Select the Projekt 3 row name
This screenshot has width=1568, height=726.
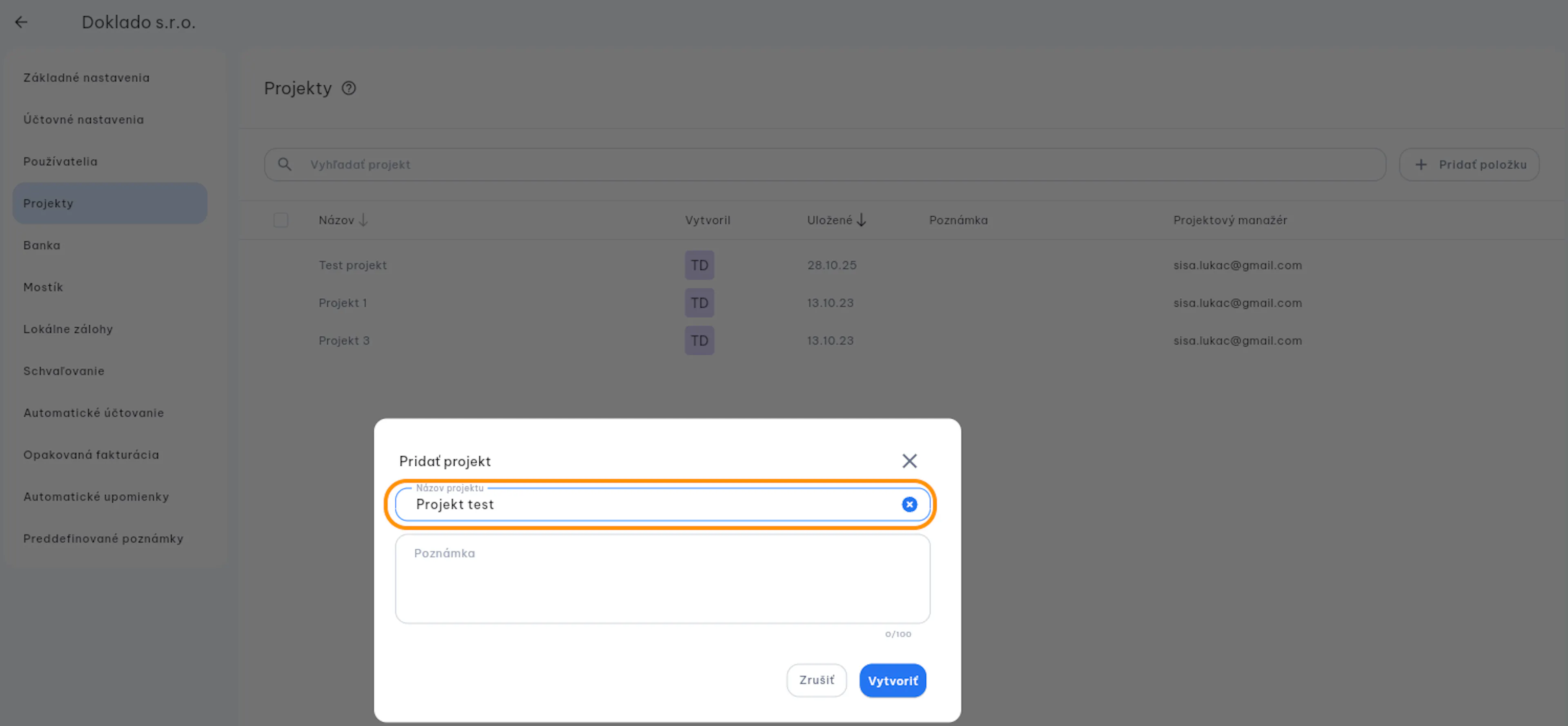click(344, 341)
